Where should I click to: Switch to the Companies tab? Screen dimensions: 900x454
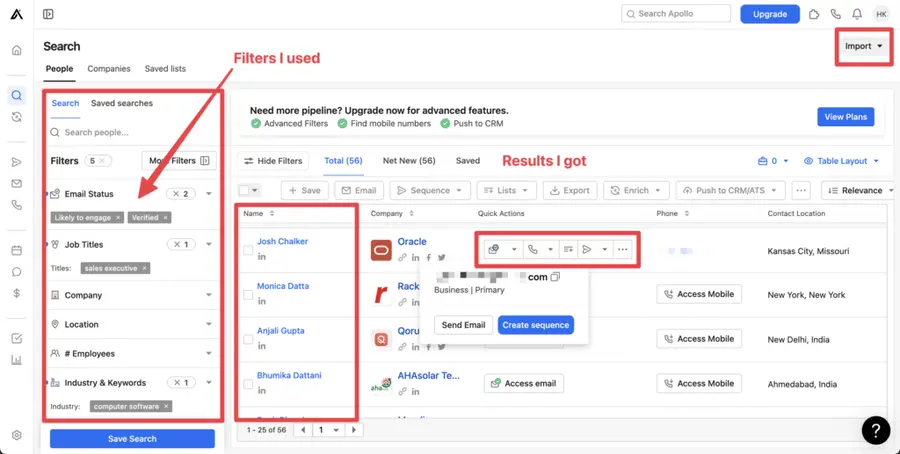pyautogui.click(x=108, y=68)
